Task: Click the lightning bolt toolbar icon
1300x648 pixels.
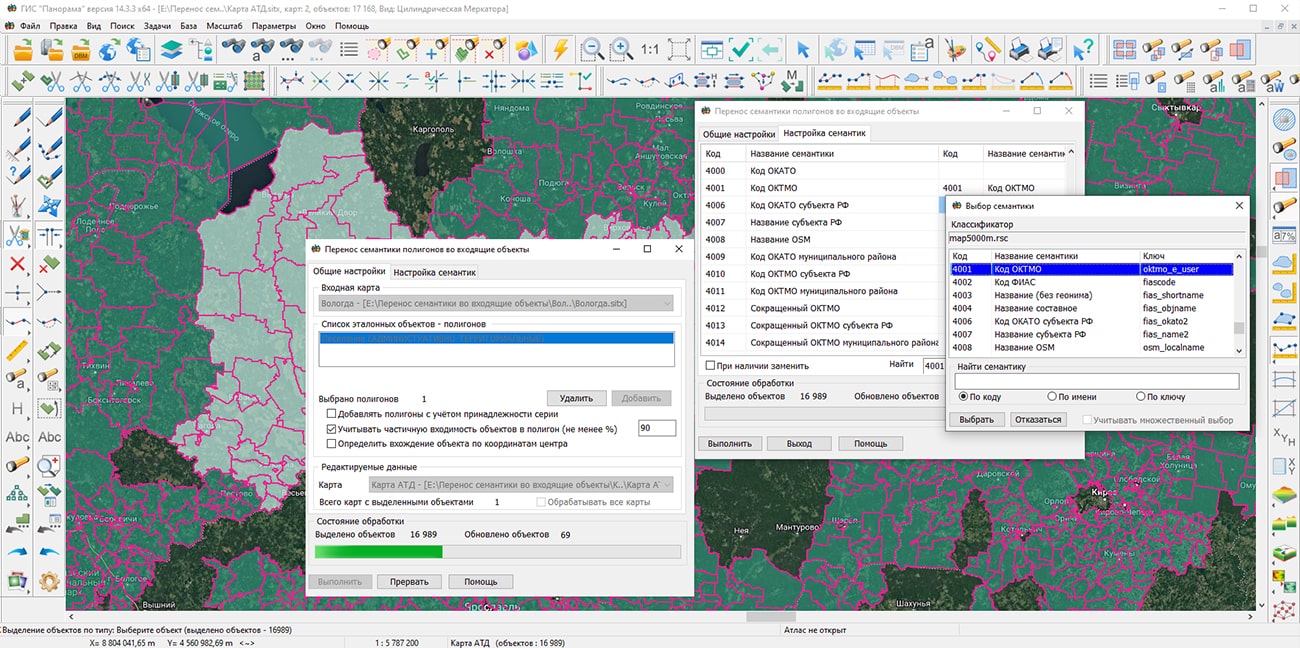Action: (560, 49)
